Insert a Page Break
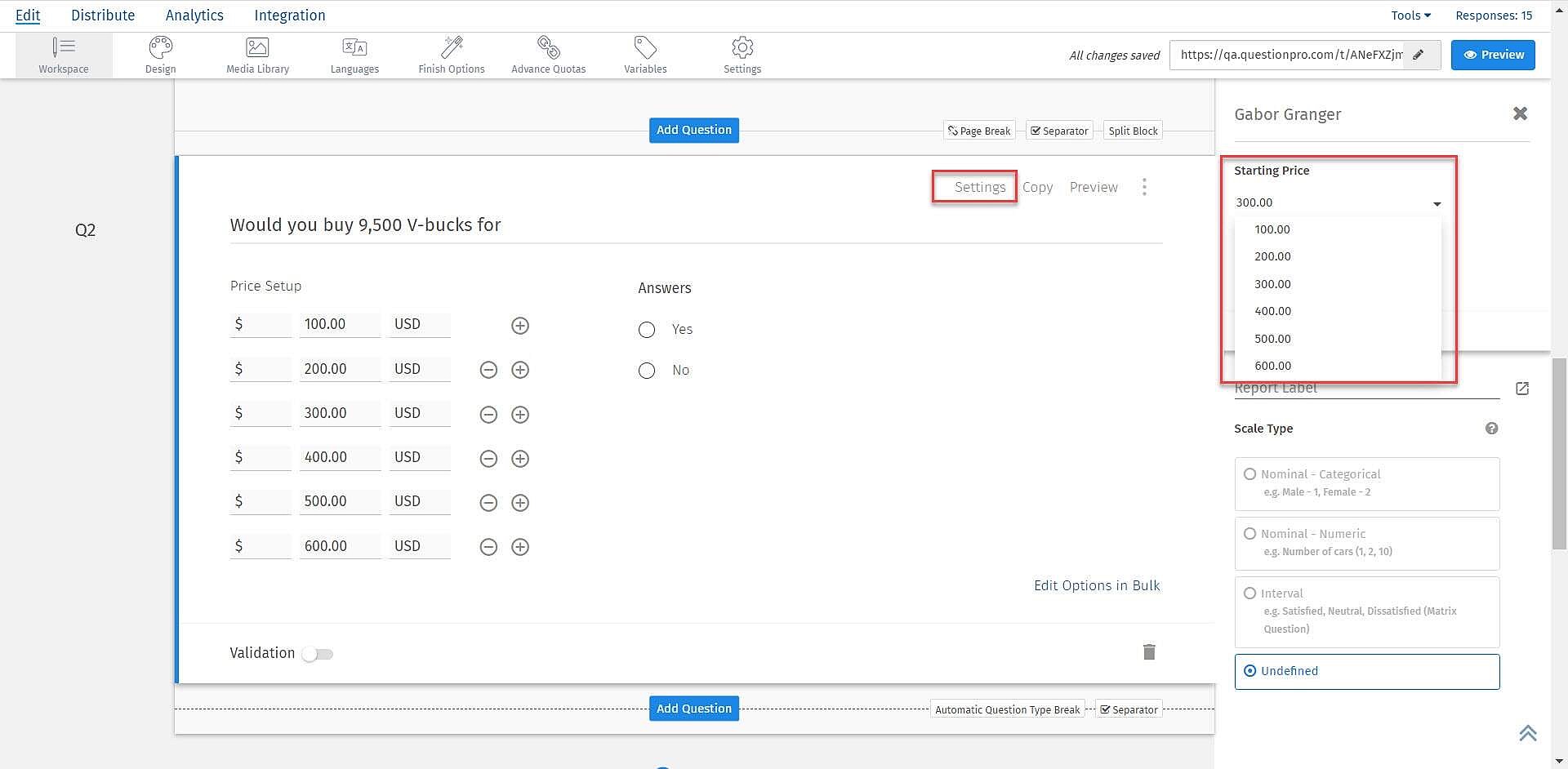Viewport: 1568px width, 769px height. coord(979,131)
